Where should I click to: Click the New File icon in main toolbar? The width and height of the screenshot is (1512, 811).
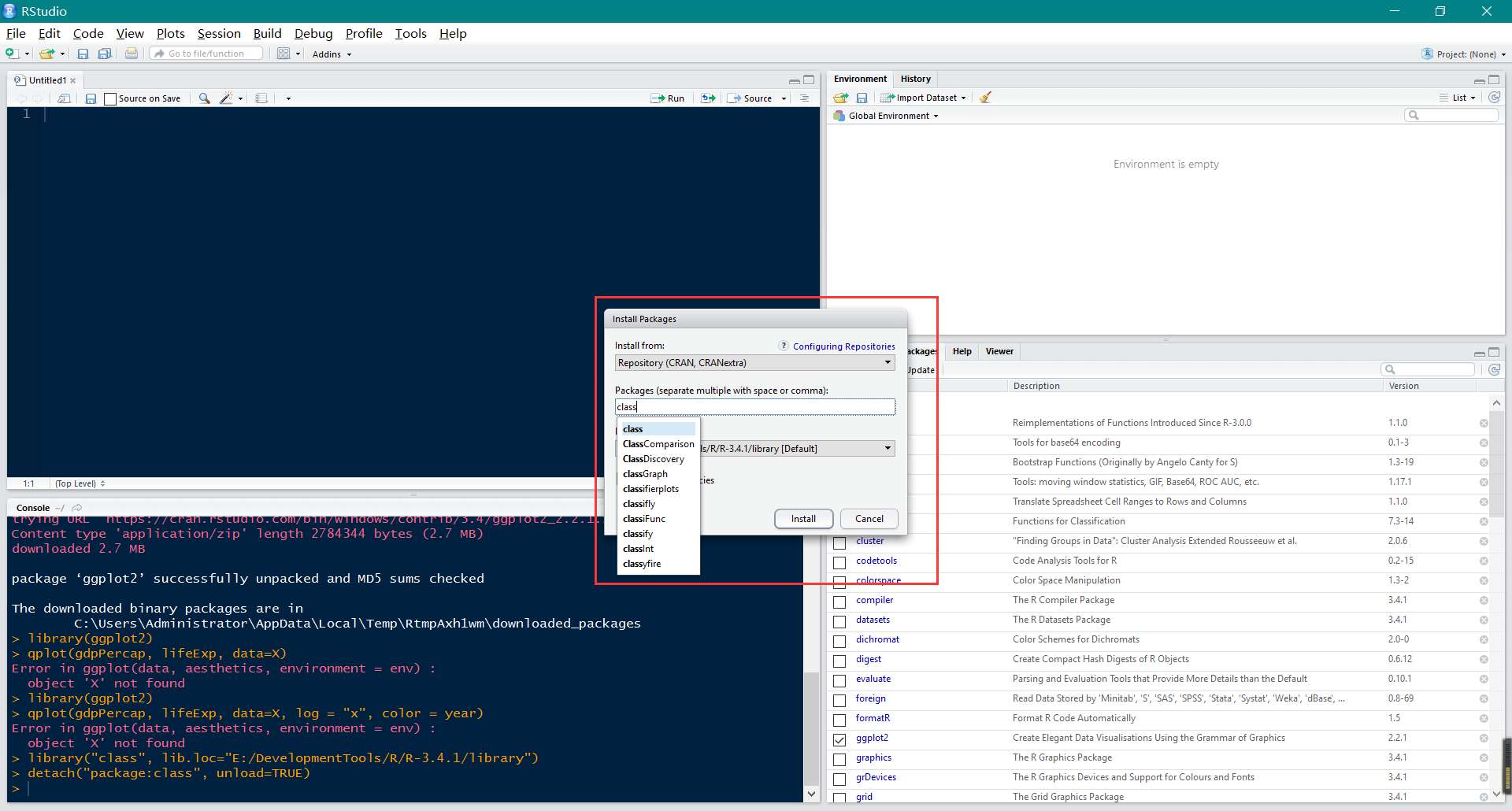pyautogui.click(x=12, y=54)
